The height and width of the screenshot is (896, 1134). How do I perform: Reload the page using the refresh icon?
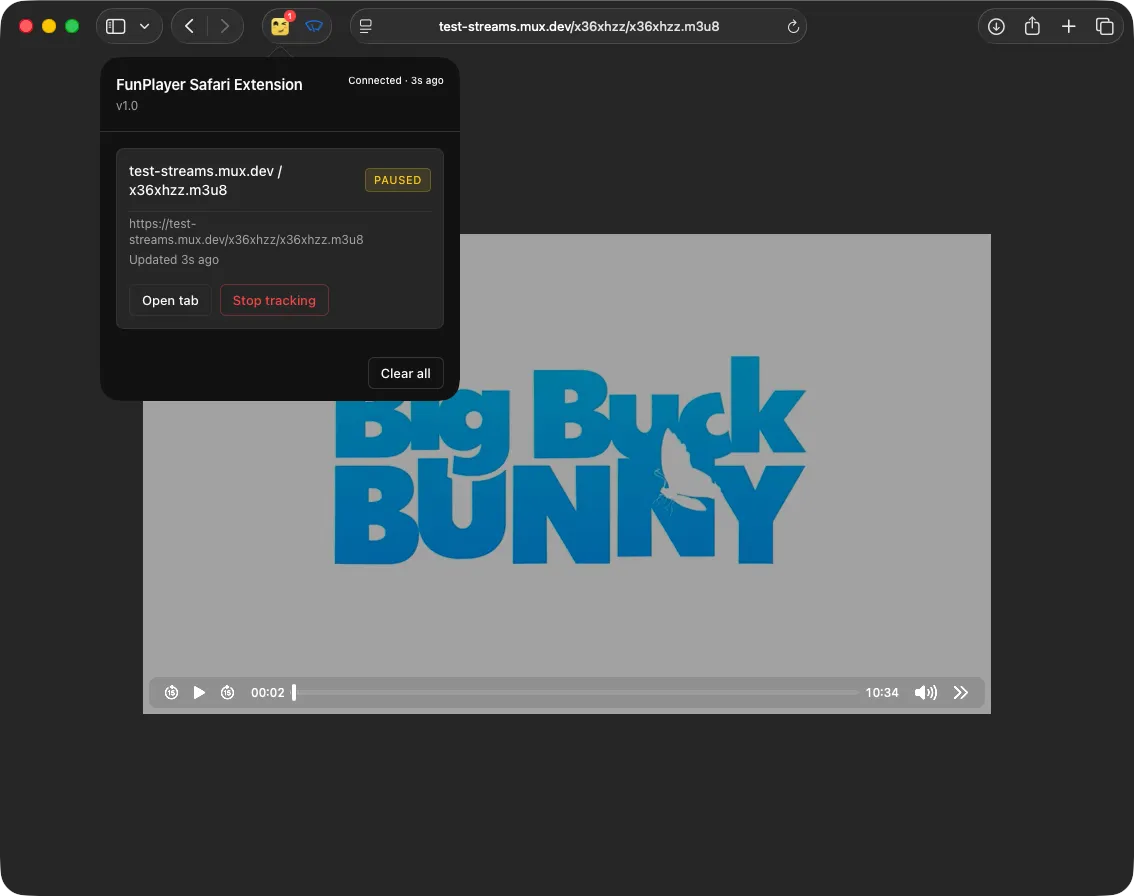[x=793, y=27]
